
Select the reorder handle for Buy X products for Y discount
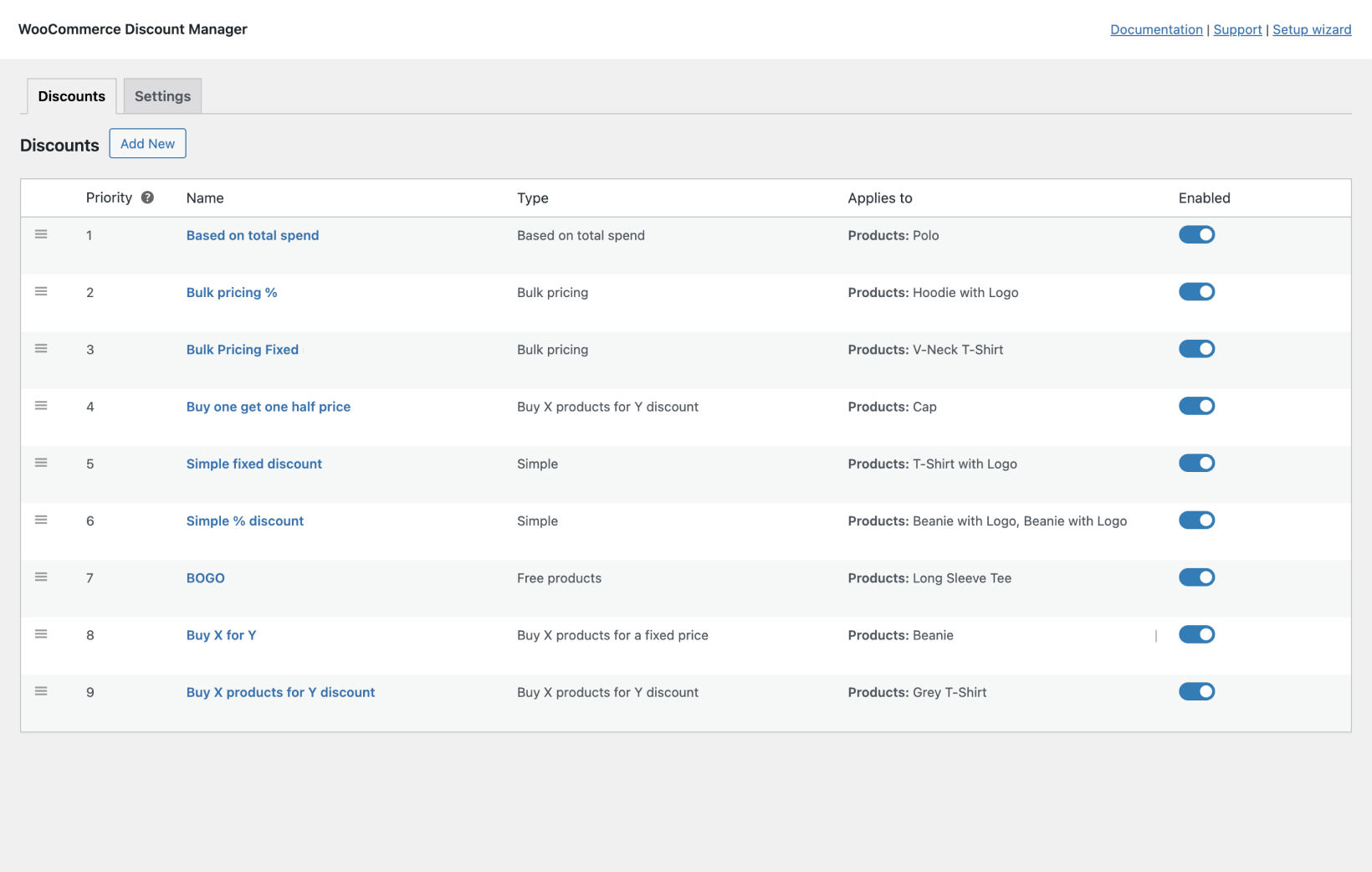pos(41,690)
